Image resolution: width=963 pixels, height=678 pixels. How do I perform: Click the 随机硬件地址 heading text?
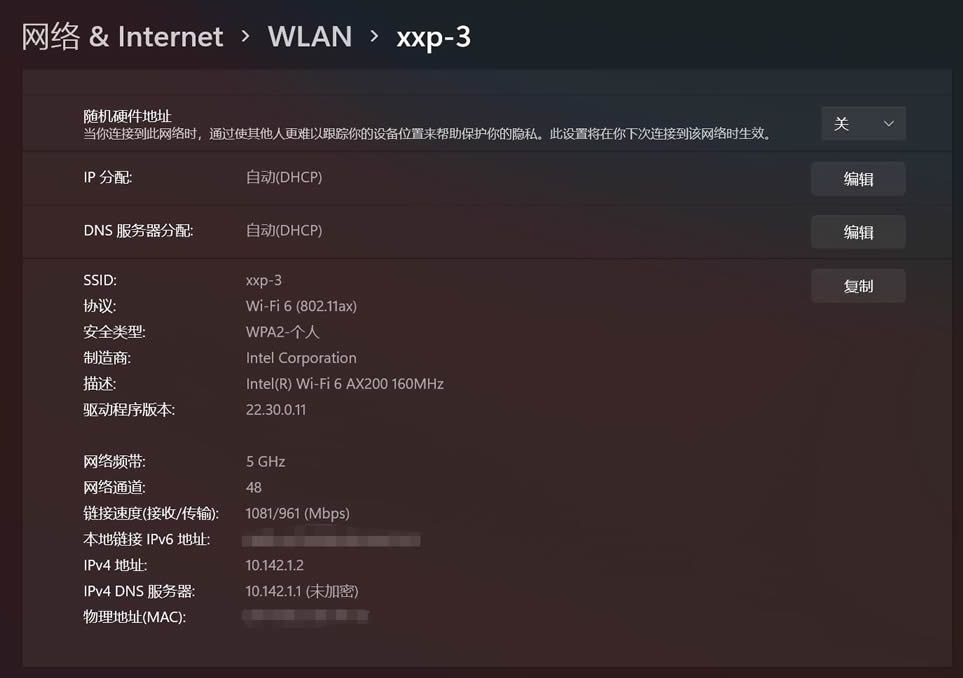pos(127,116)
